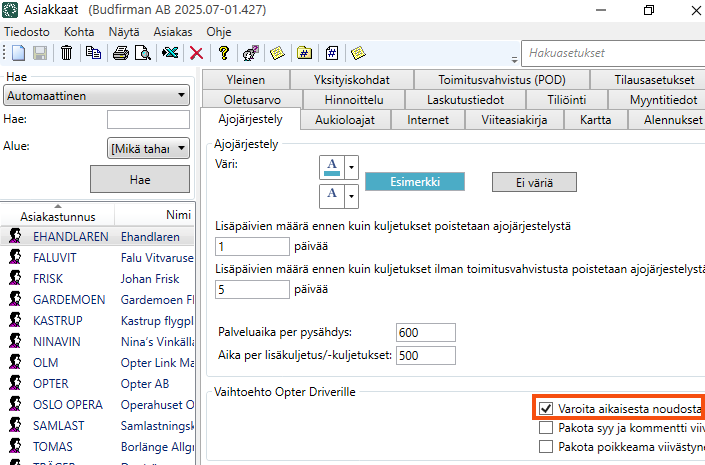Image resolution: width=705 pixels, height=465 pixels.
Task: Click the trash can delete icon
Action: pos(66,53)
